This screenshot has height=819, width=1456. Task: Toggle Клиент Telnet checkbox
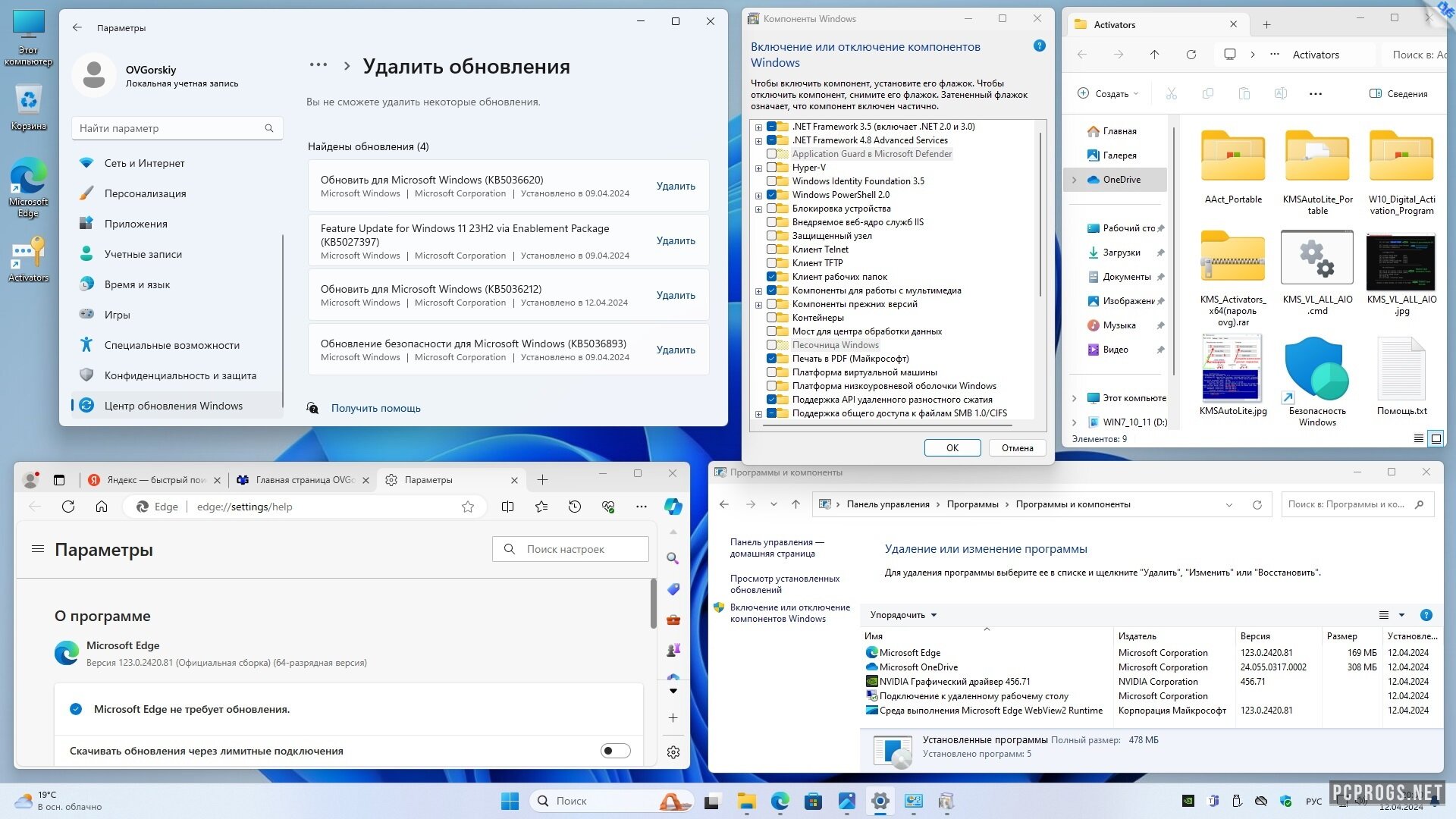[772, 249]
